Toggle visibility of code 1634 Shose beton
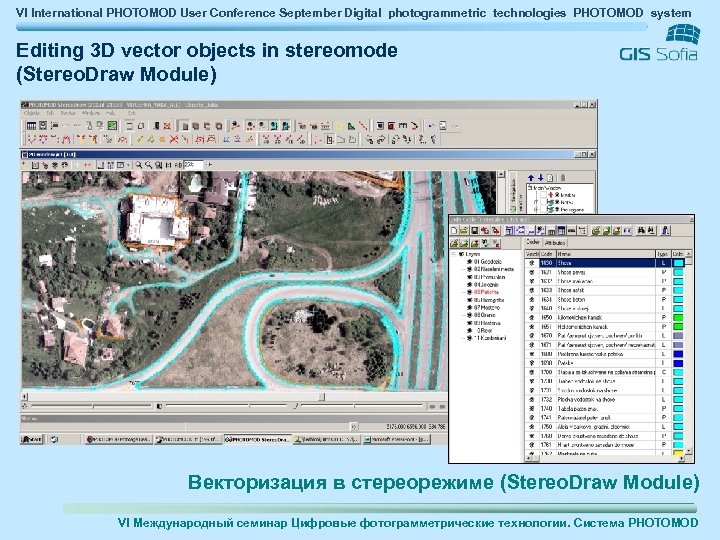Viewport: 720px width, 540px height. click(x=532, y=299)
